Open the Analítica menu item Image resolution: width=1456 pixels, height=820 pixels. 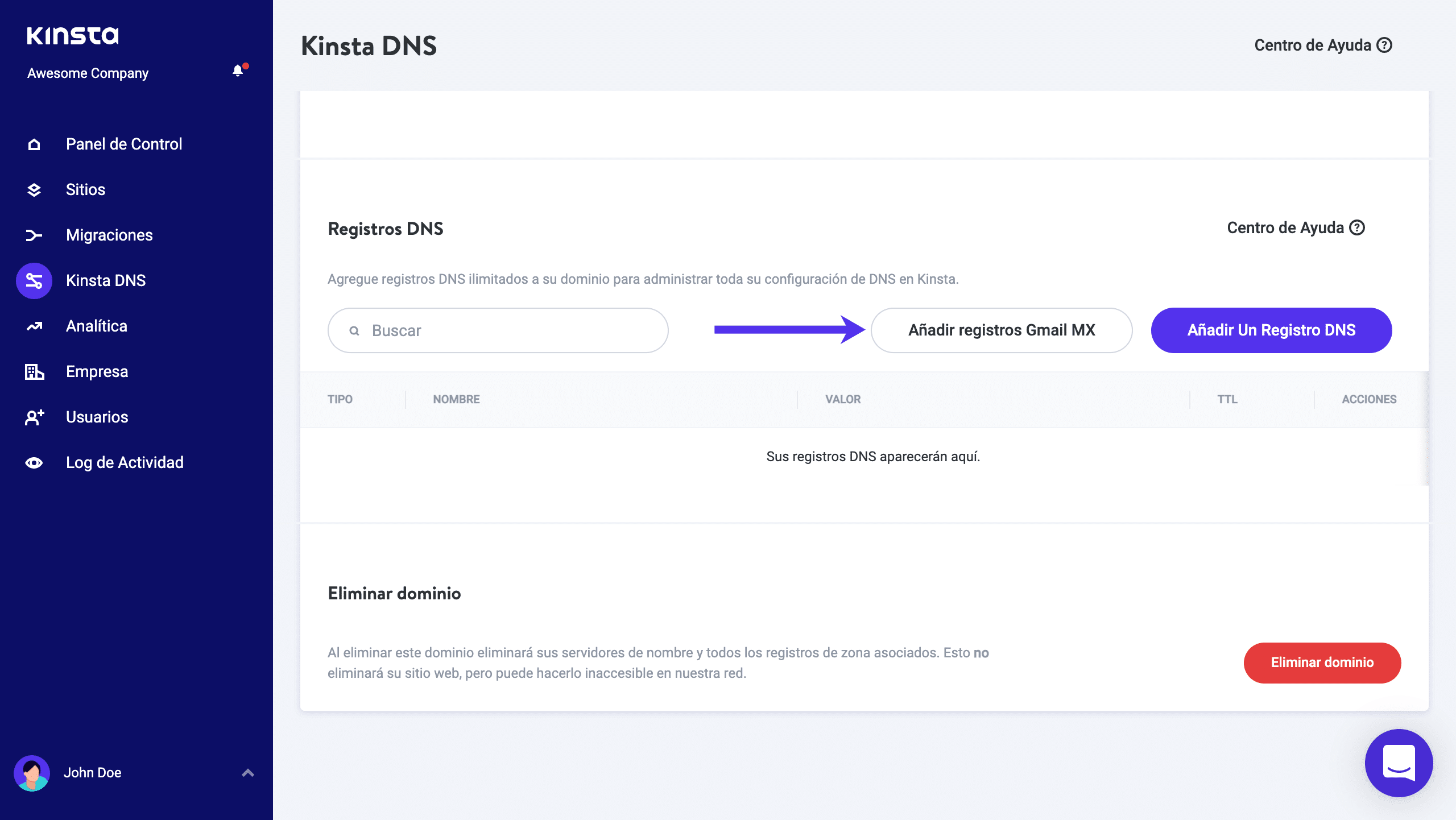point(97,326)
